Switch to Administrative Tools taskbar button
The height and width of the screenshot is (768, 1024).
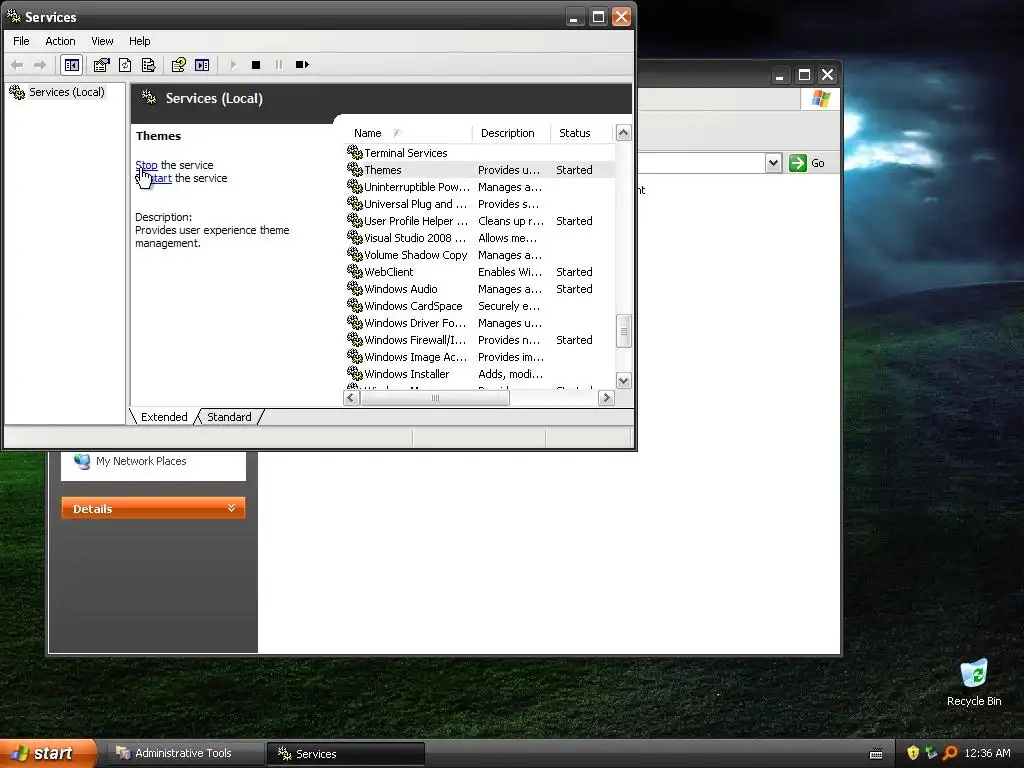[x=184, y=753]
